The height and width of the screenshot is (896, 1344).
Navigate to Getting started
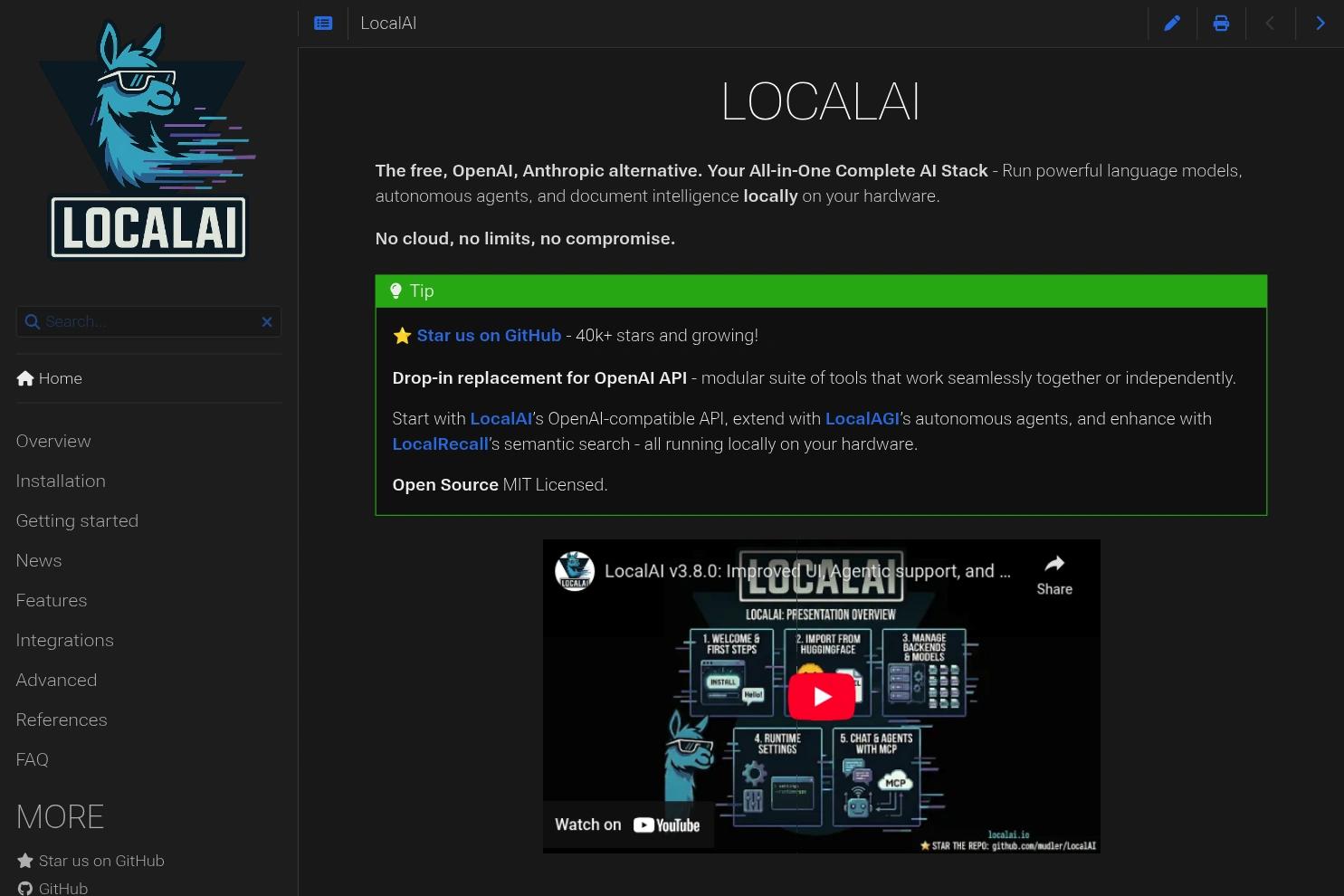(x=77, y=521)
